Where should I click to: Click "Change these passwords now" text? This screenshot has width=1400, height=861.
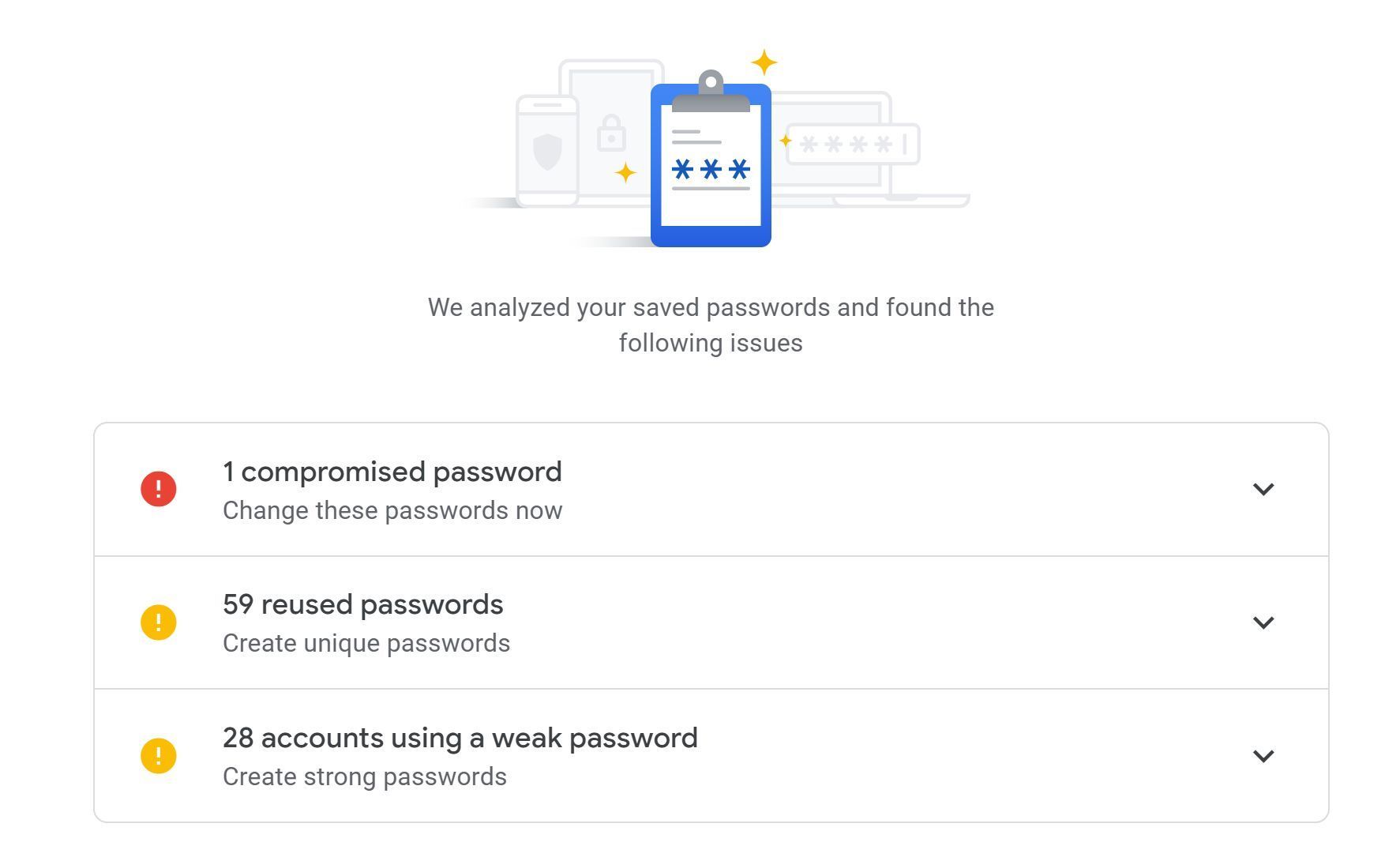[x=392, y=511]
